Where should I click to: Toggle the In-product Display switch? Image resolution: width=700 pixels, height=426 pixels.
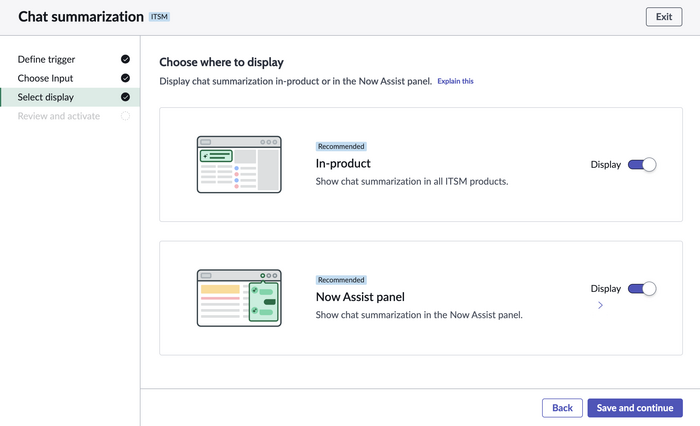tap(642, 165)
